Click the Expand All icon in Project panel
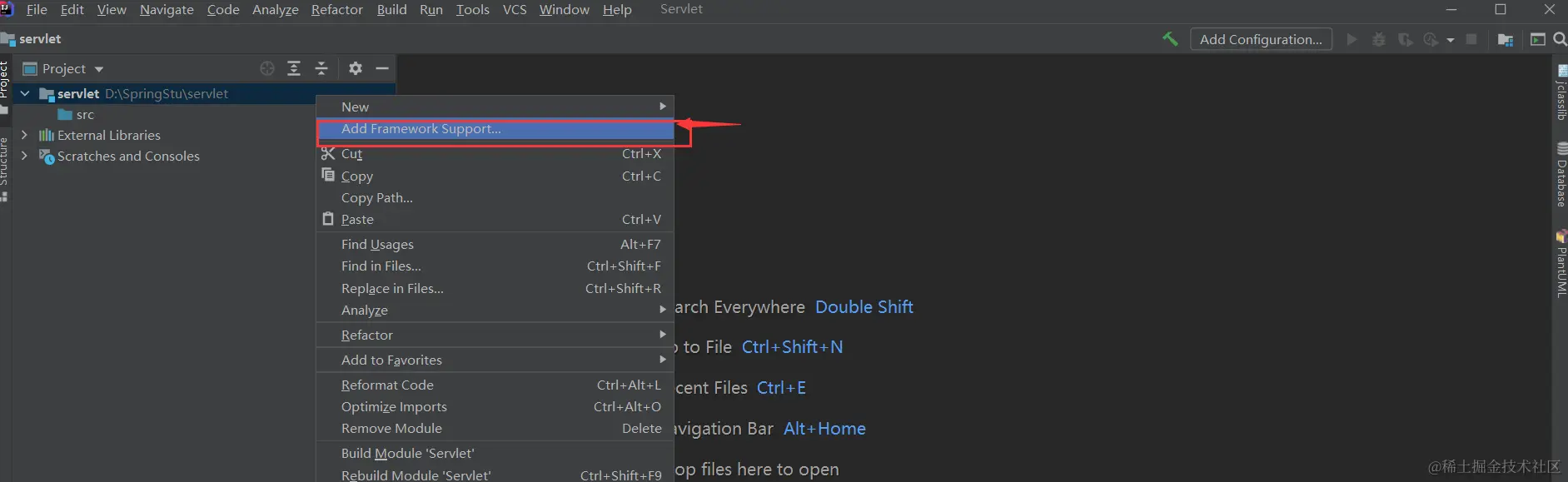This screenshot has height=482, width=1568. (x=294, y=68)
